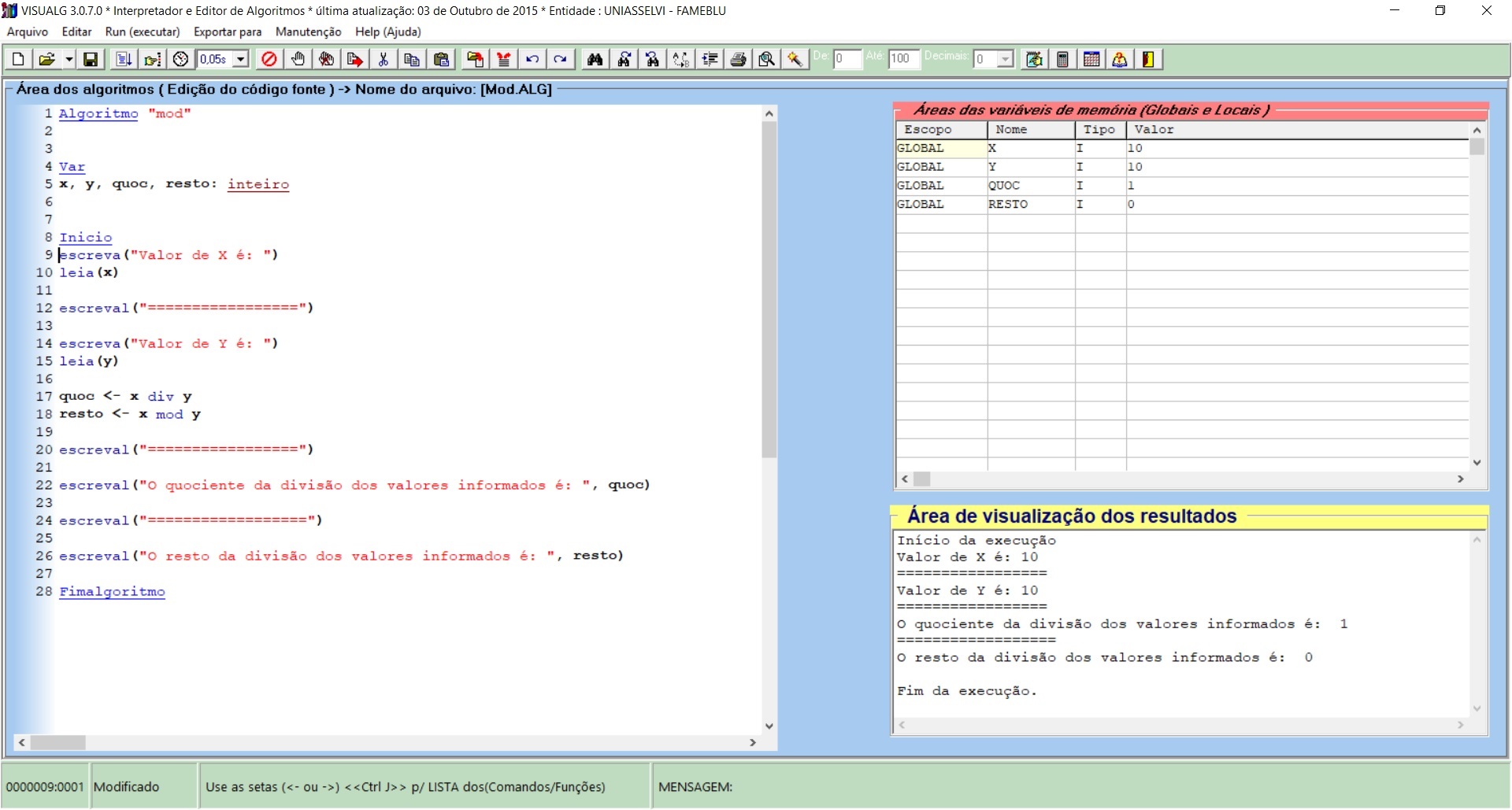
Task: Click the exit door icon
Action: click(x=1148, y=59)
